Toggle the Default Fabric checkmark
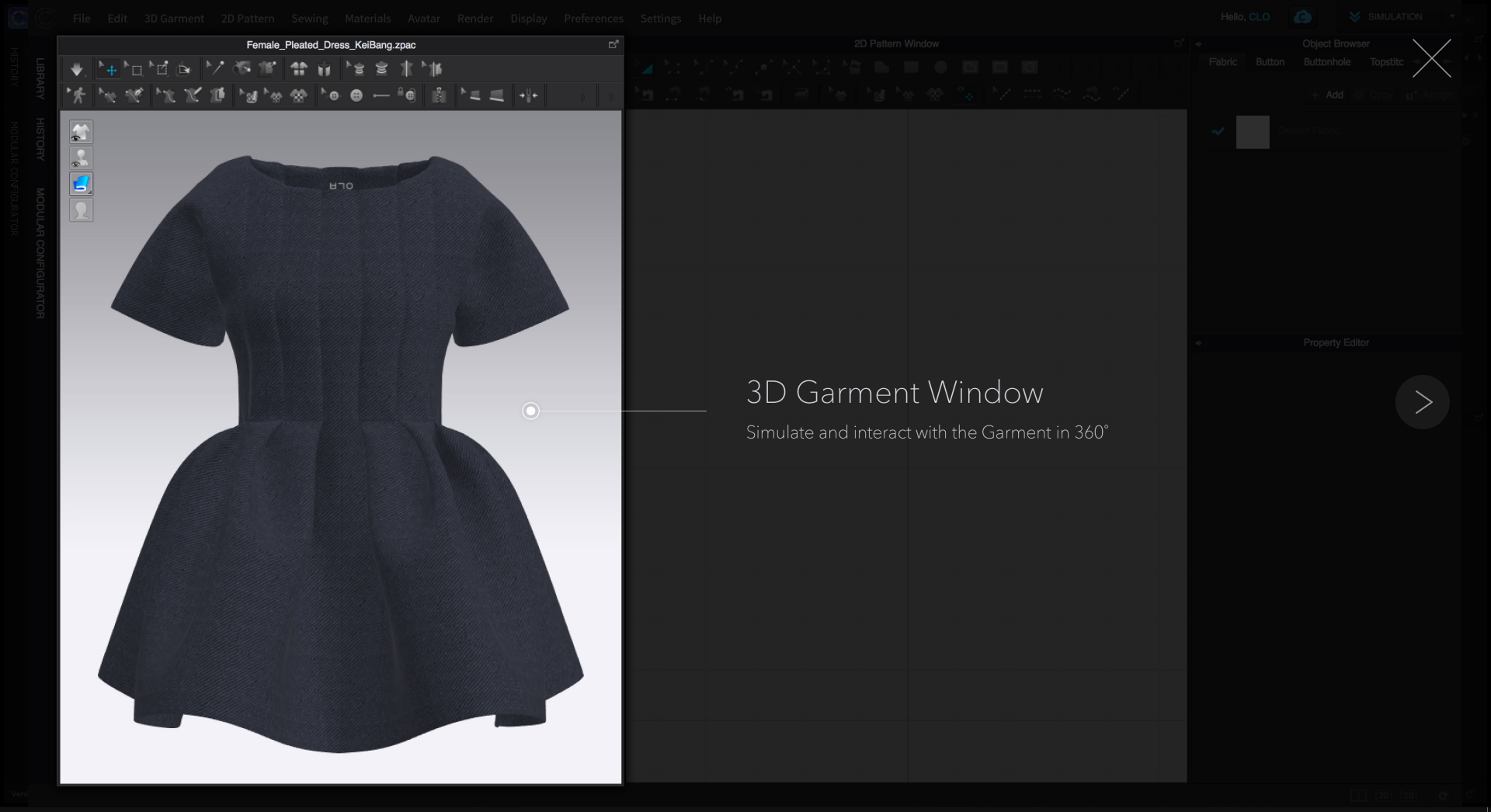The height and width of the screenshot is (812, 1491). pyautogui.click(x=1218, y=132)
